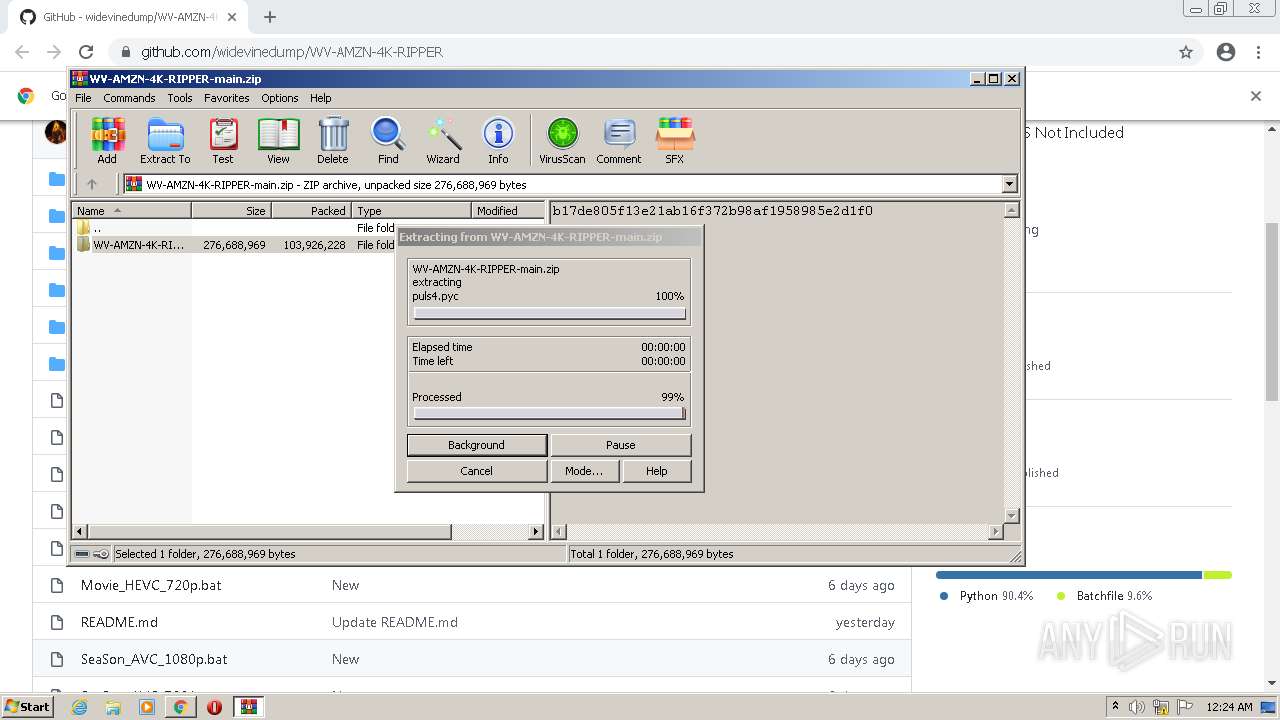Open a new Chrome tab

pos(270,17)
